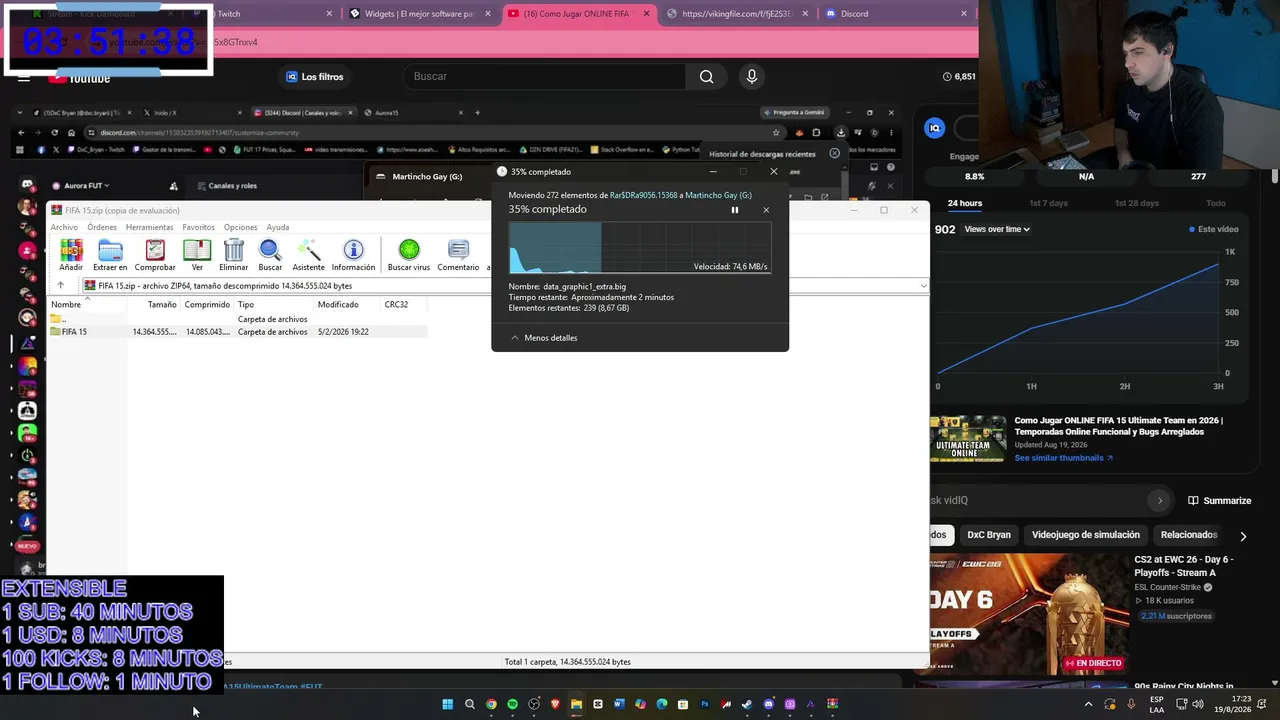Expand the WinRAR address bar dropdown

coord(923,286)
